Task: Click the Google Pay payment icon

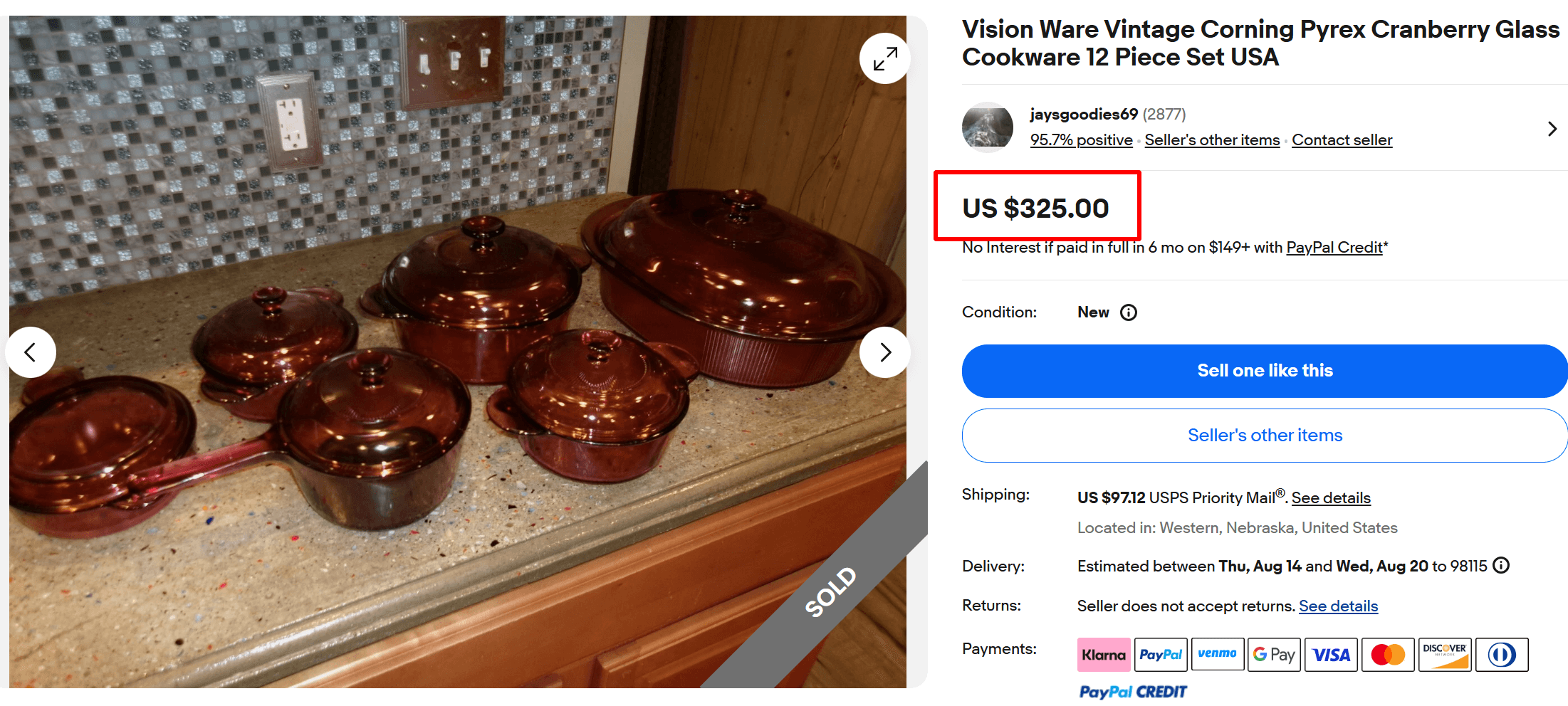Action: coord(1273,654)
